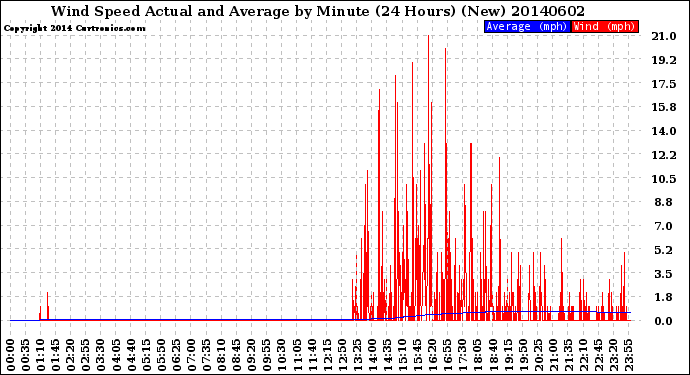Click the 05:50 time axis label
The height and width of the screenshot is (375, 690).
pos(161,355)
